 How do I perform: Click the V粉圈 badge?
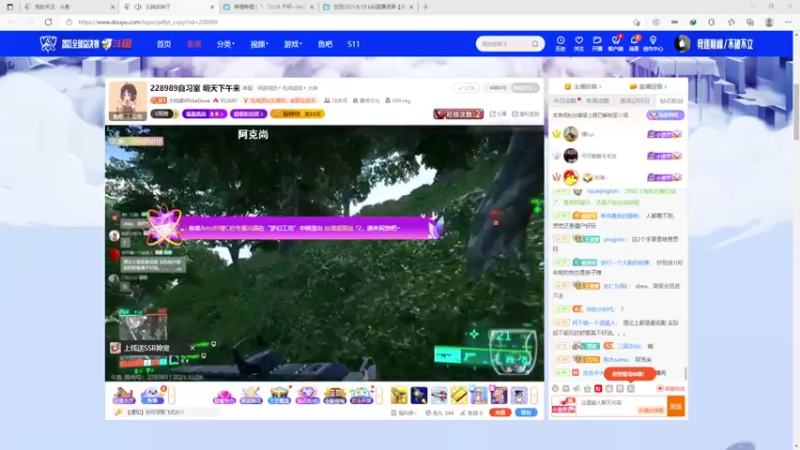click(164, 114)
